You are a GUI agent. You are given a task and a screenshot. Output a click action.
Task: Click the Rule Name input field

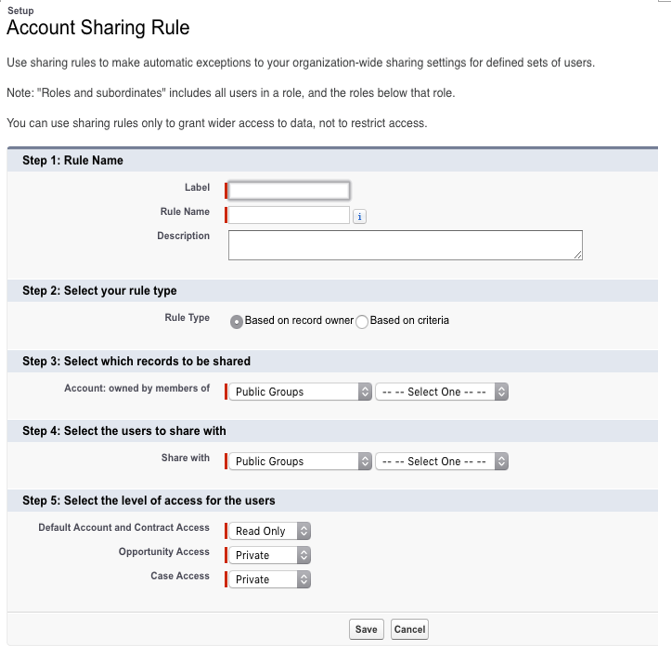289,215
